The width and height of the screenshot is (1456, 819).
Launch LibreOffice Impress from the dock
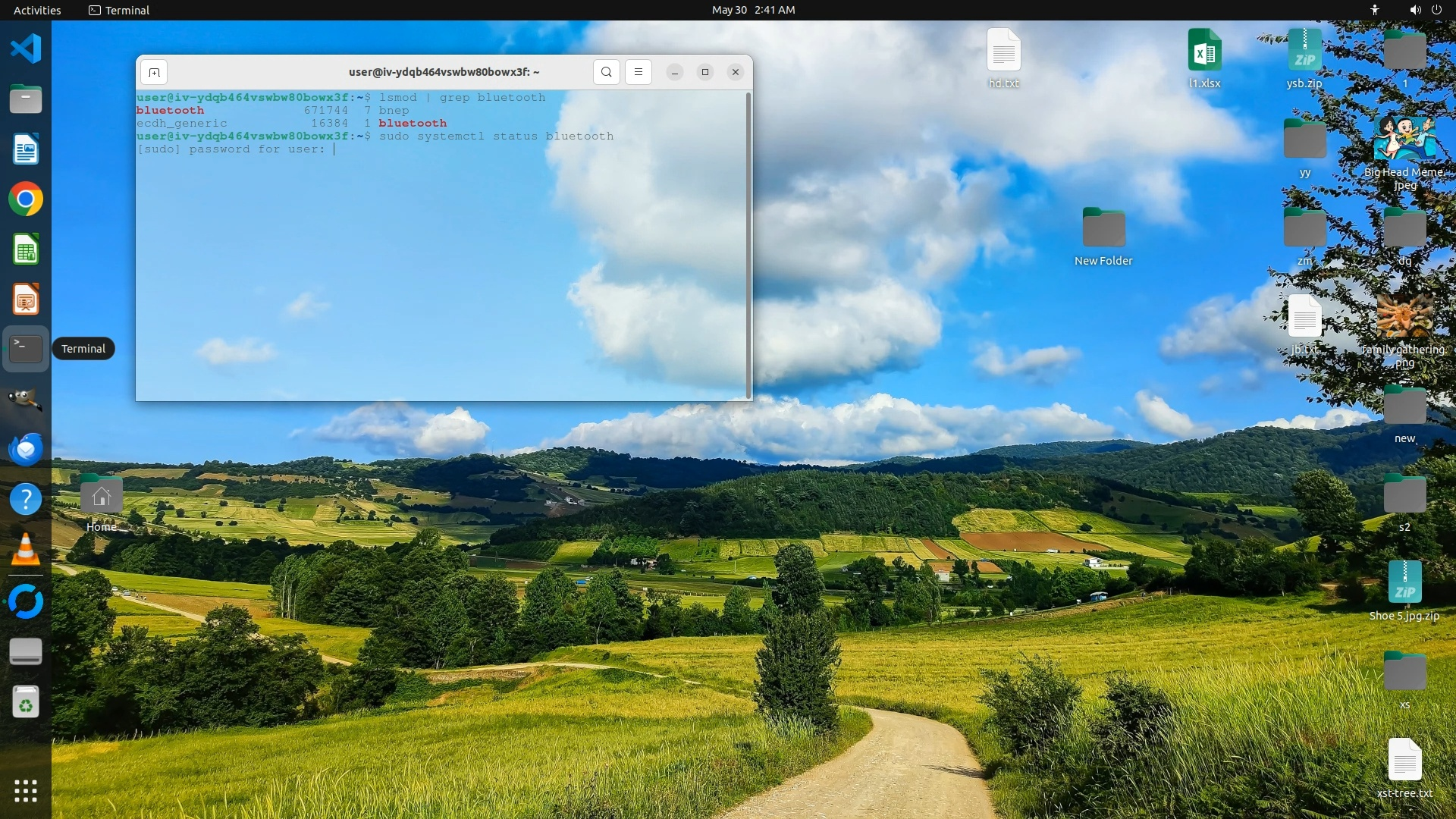point(26,300)
